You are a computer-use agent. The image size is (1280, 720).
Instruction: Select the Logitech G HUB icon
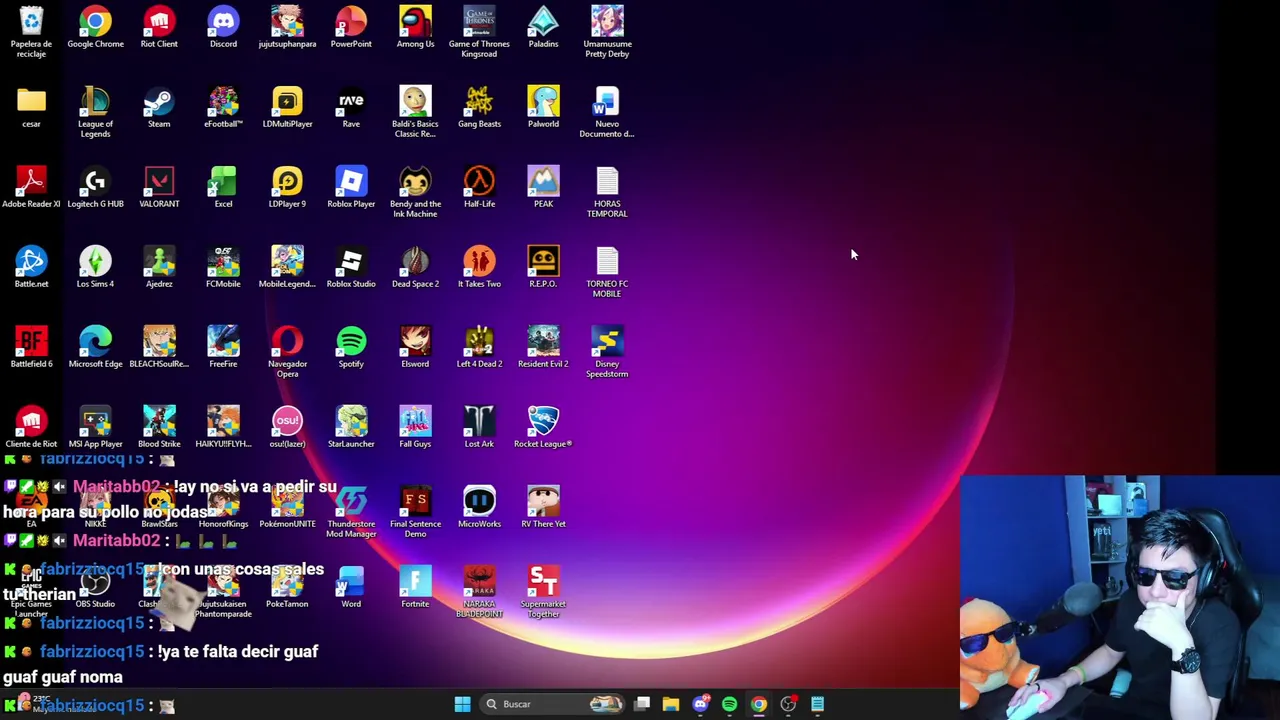pyautogui.click(x=95, y=187)
